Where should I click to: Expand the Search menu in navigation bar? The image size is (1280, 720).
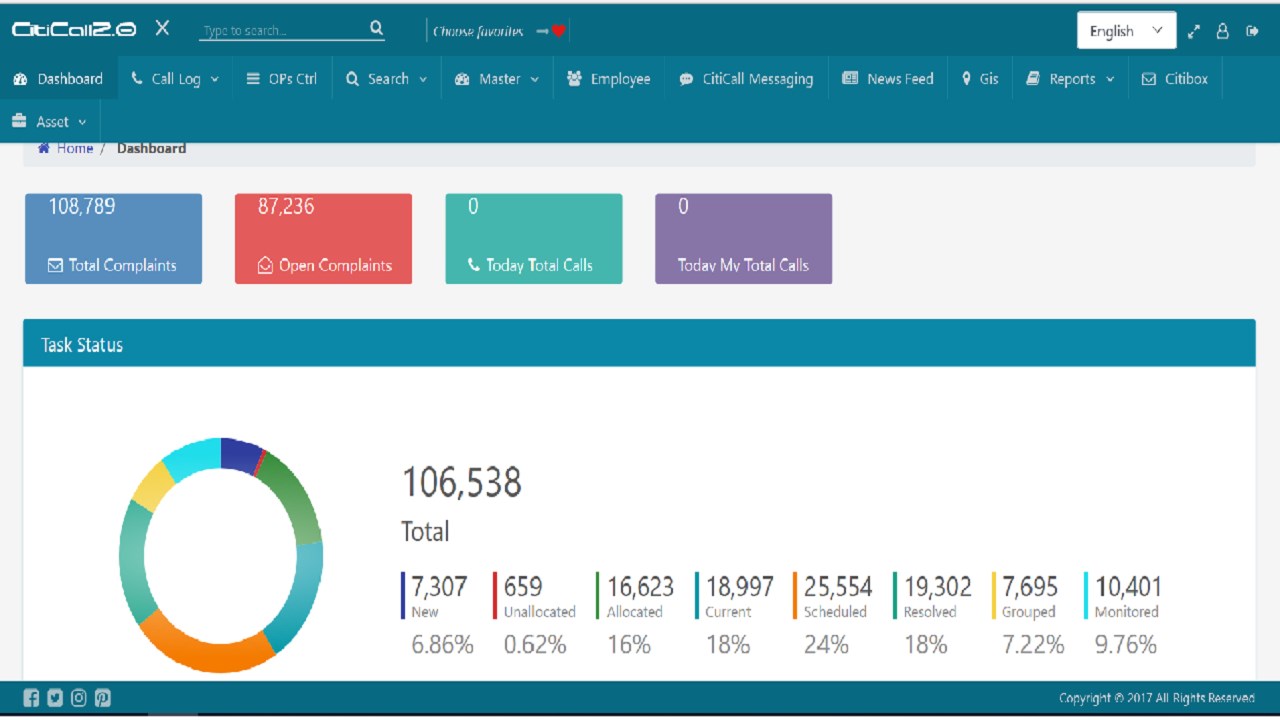[x=386, y=79]
